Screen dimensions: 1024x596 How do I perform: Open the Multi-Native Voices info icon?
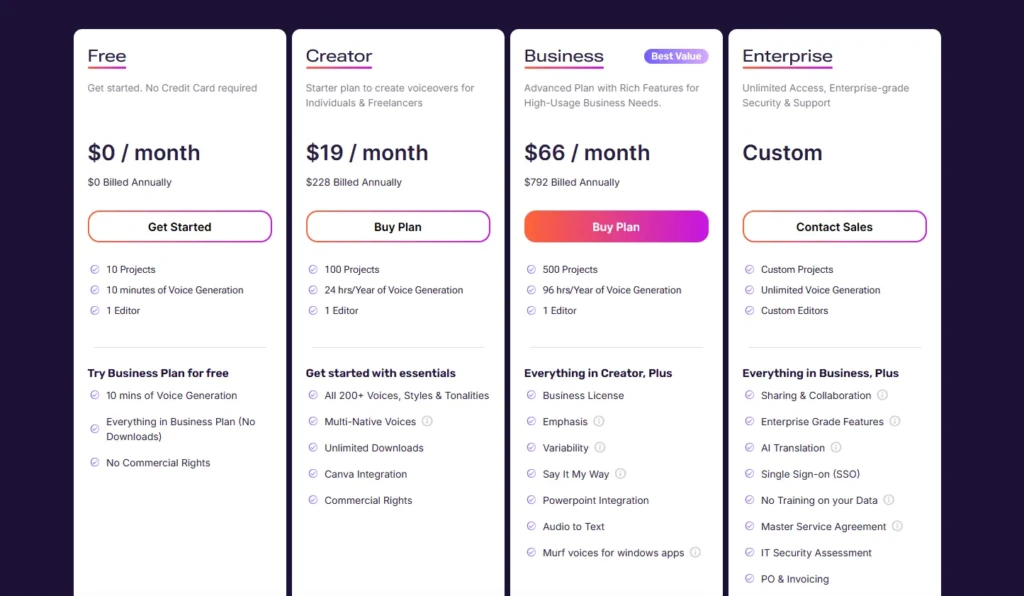point(428,421)
